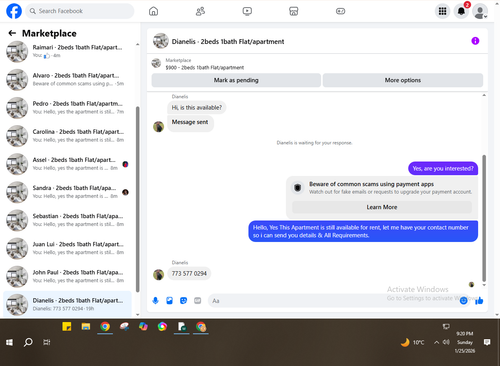Viewport: 500px width, 366px height.
Task: Open Sticky Notes from taskbar
Action: tap(67, 327)
